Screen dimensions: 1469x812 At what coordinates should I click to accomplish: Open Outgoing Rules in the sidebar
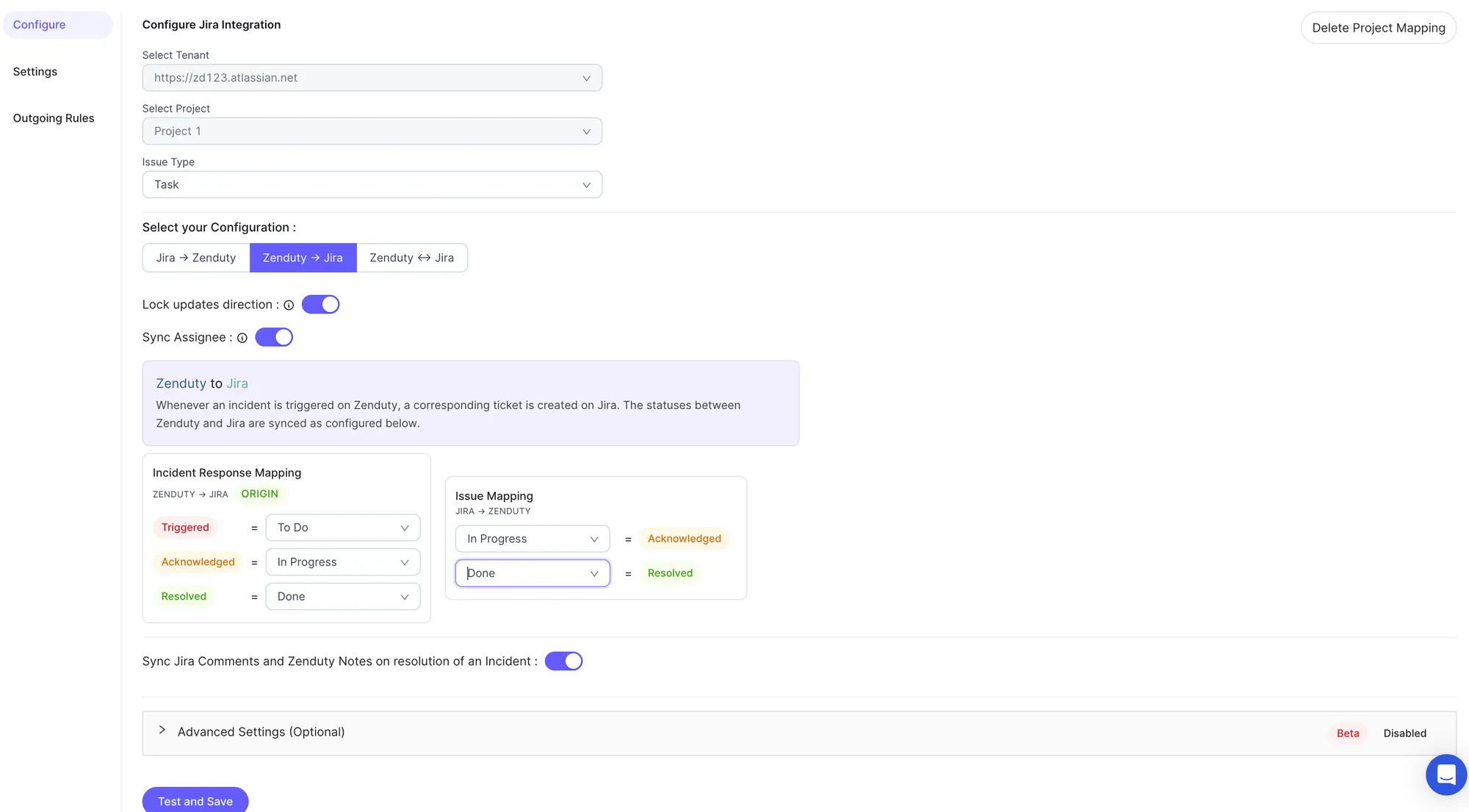[54, 118]
